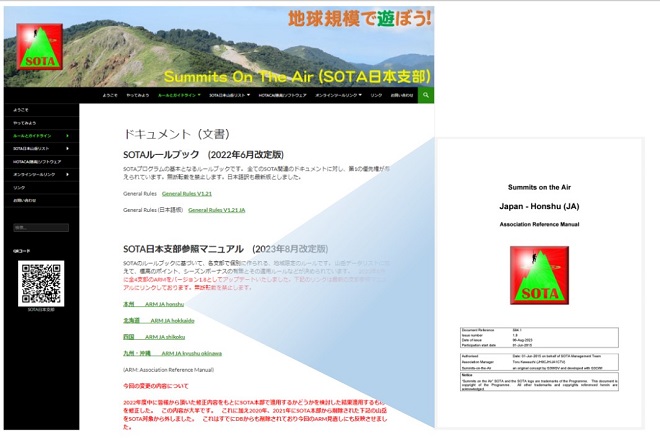Screen dimensions: 660x442
Task: Click the QR code image in the sidebar
Action: pyautogui.click(x=41, y=283)
